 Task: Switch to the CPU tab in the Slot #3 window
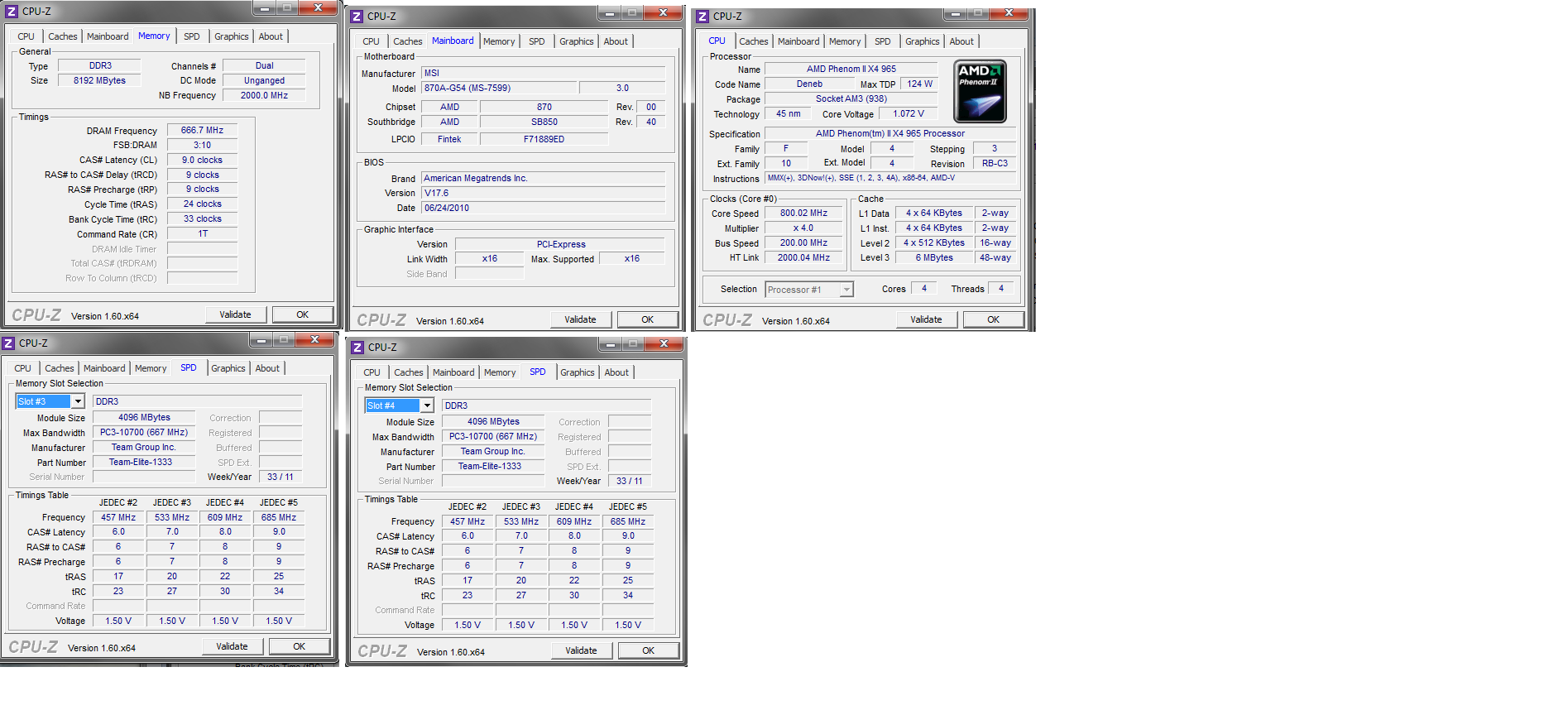click(22, 368)
